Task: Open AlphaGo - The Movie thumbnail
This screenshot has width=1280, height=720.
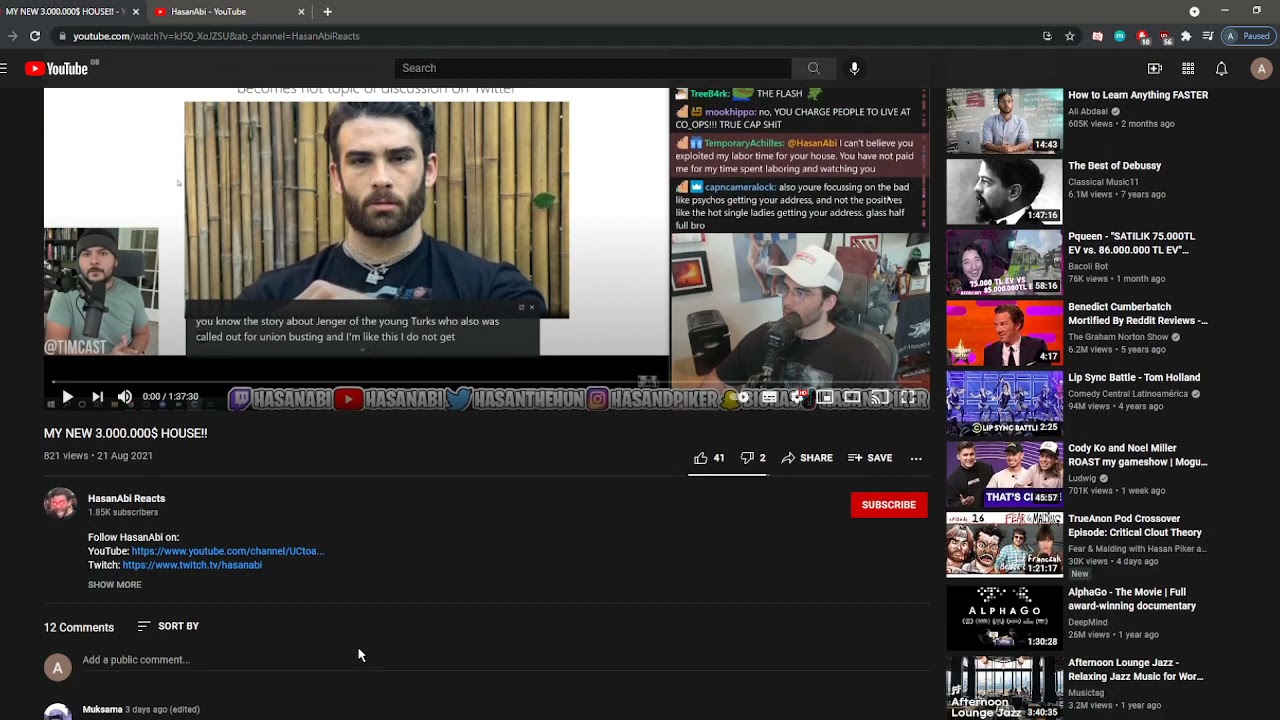Action: click(1004, 618)
